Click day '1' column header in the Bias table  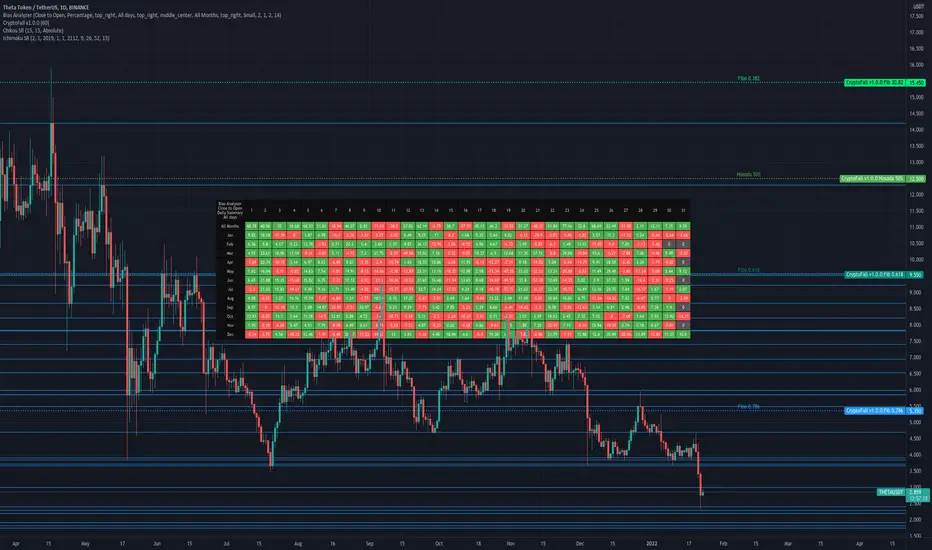(x=251, y=210)
